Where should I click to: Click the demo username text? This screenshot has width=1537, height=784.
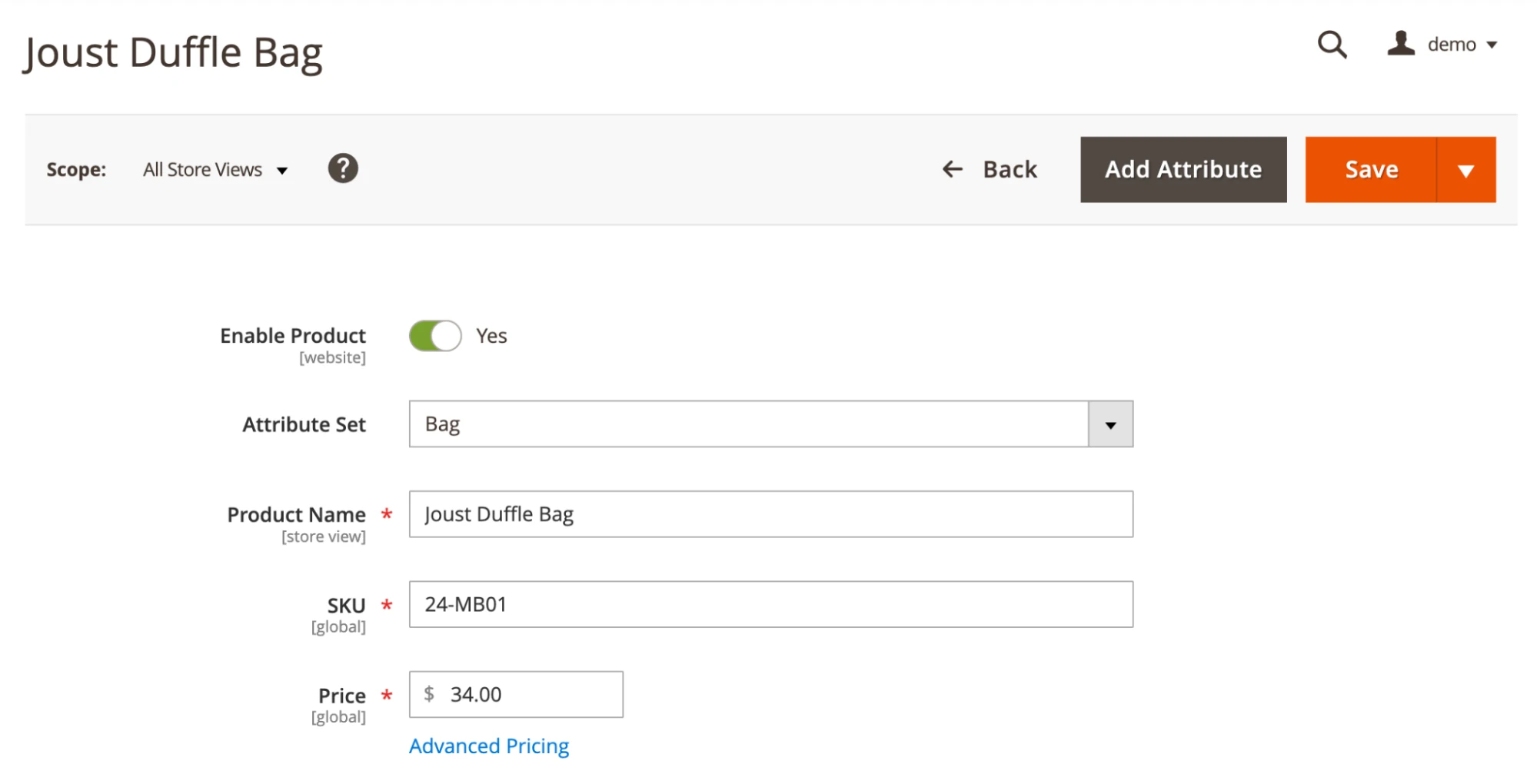coord(1451,45)
